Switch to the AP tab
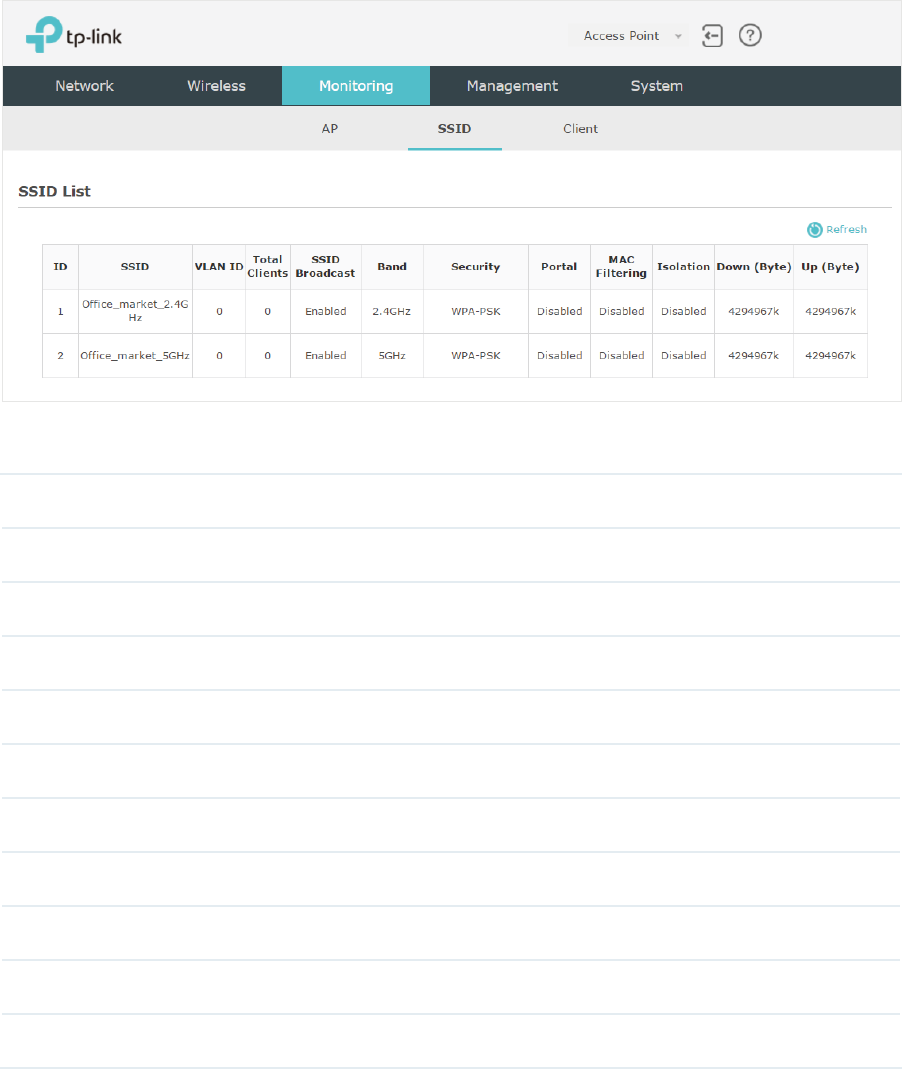 point(330,129)
